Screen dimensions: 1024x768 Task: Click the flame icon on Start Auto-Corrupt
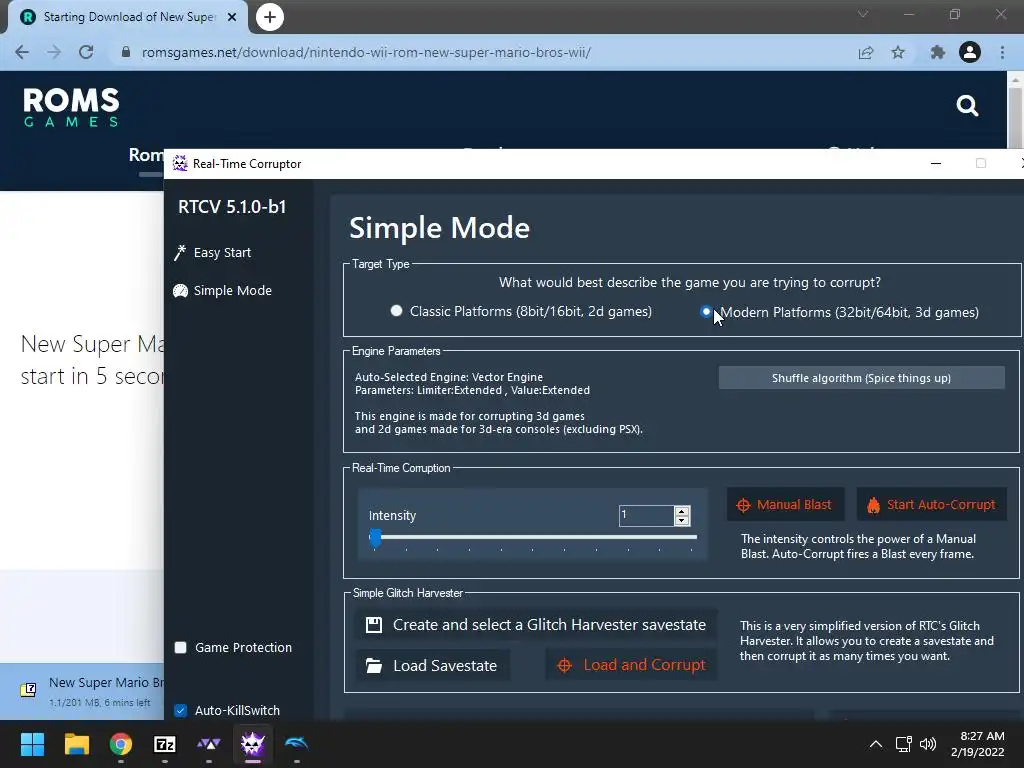tap(873, 505)
